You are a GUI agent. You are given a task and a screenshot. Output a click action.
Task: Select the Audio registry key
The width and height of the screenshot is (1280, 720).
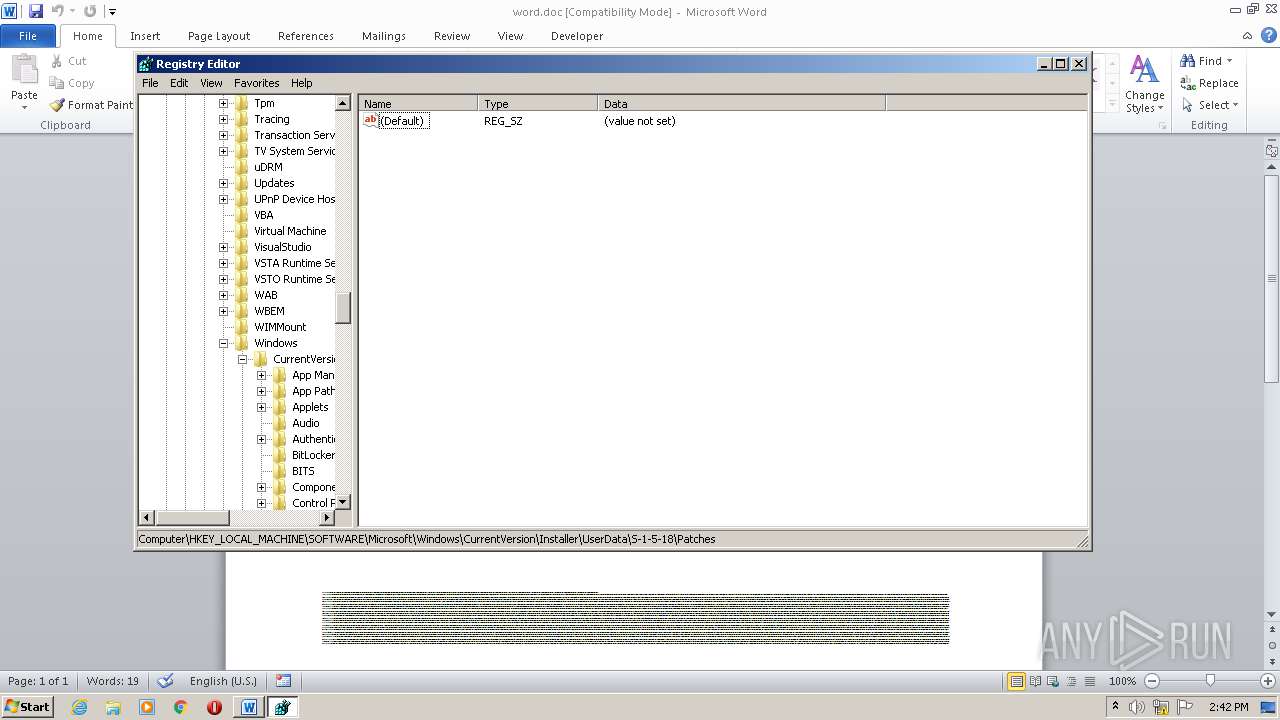pos(306,423)
